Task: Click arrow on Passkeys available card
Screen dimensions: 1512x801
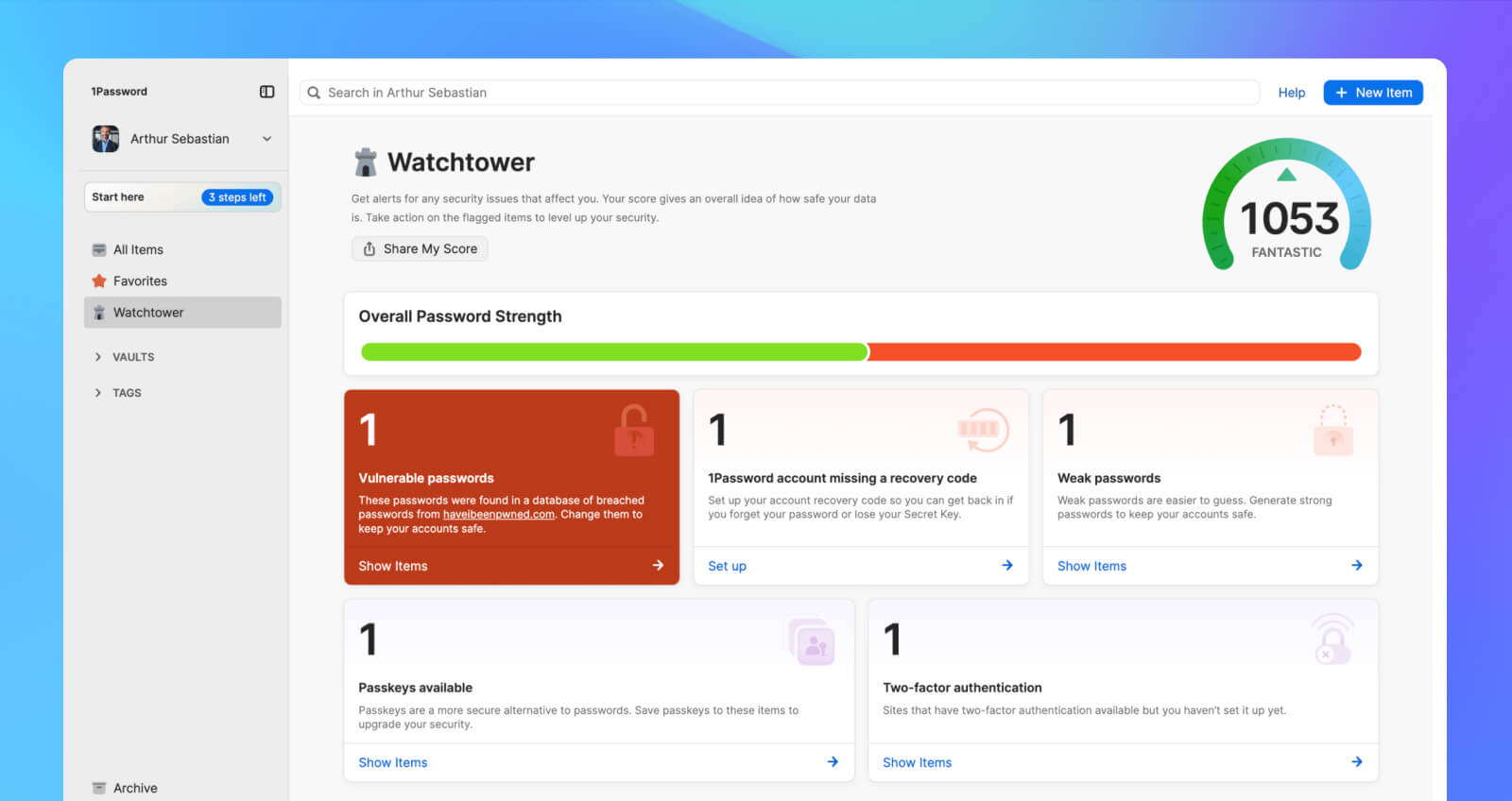Action: point(833,762)
